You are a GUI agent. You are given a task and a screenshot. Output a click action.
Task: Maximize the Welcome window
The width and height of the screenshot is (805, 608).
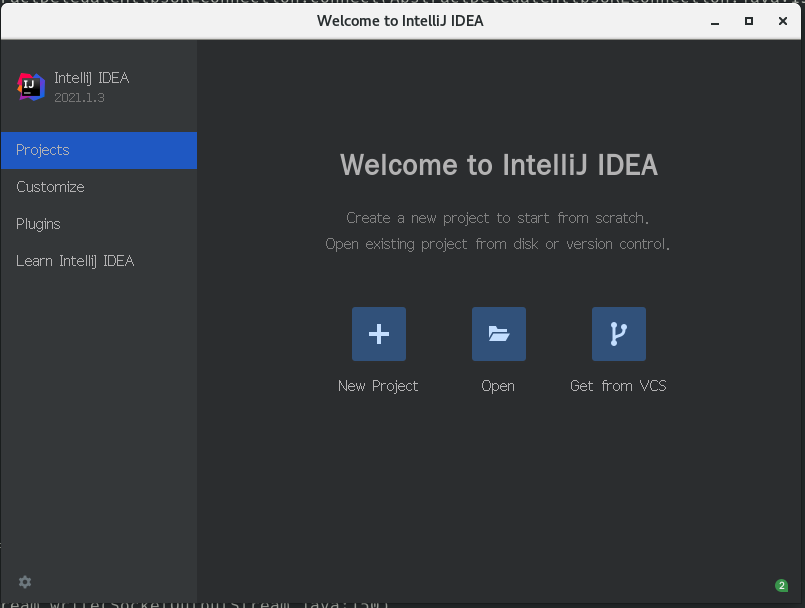[x=749, y=21]
